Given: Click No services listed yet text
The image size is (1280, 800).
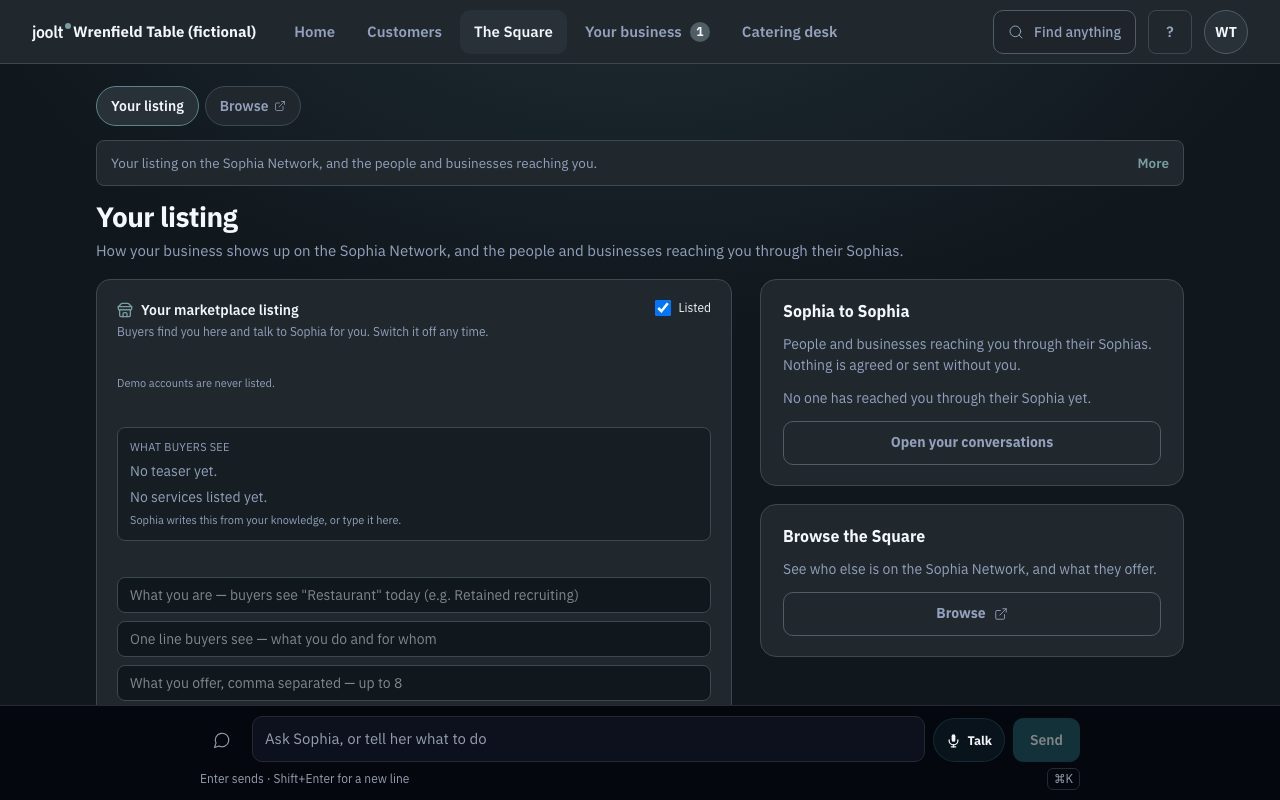Looking at the screenshot, I should (x=198, y=497).
